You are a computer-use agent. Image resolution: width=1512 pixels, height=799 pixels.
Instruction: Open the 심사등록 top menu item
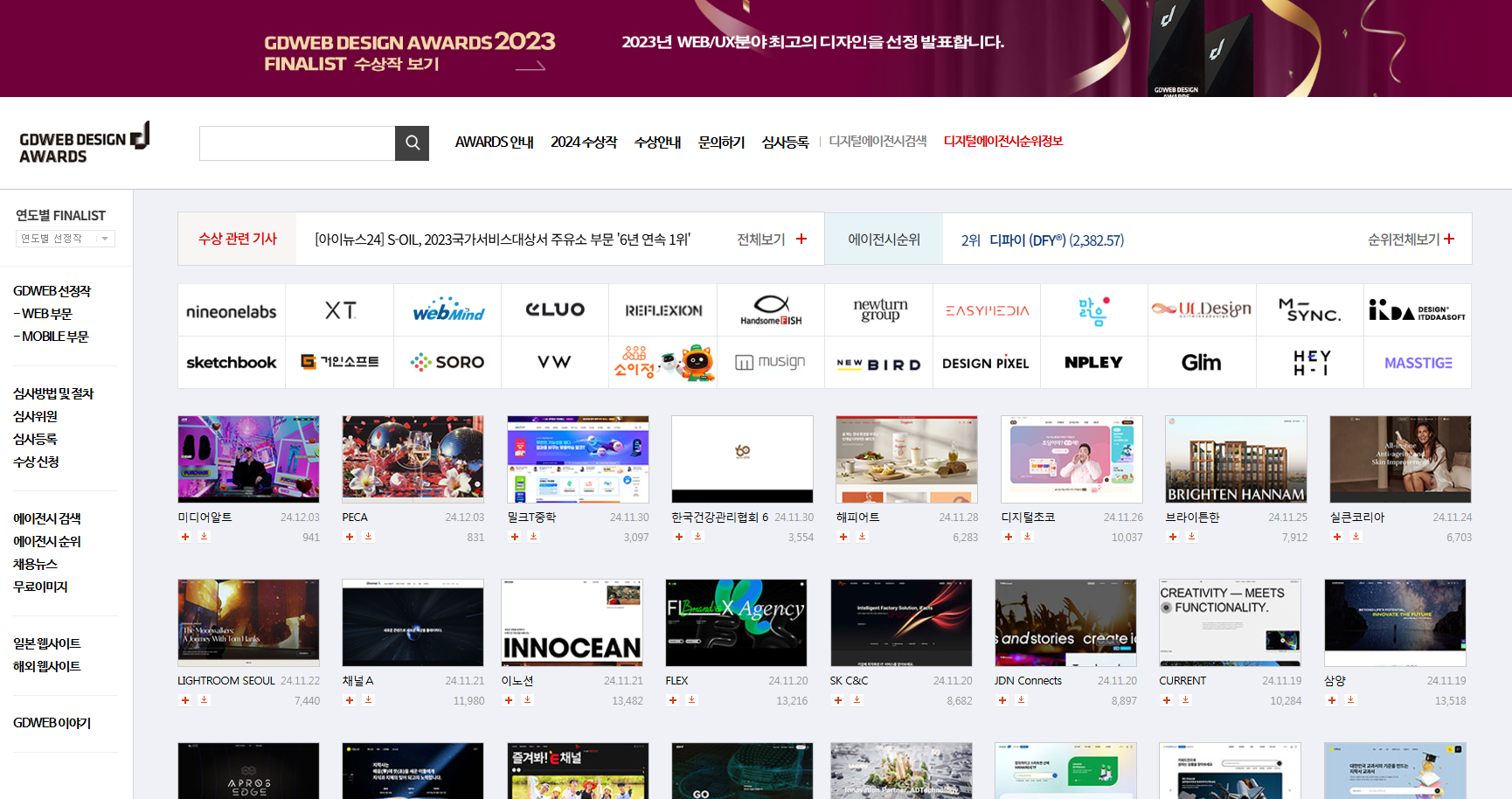tap(785, 142)
